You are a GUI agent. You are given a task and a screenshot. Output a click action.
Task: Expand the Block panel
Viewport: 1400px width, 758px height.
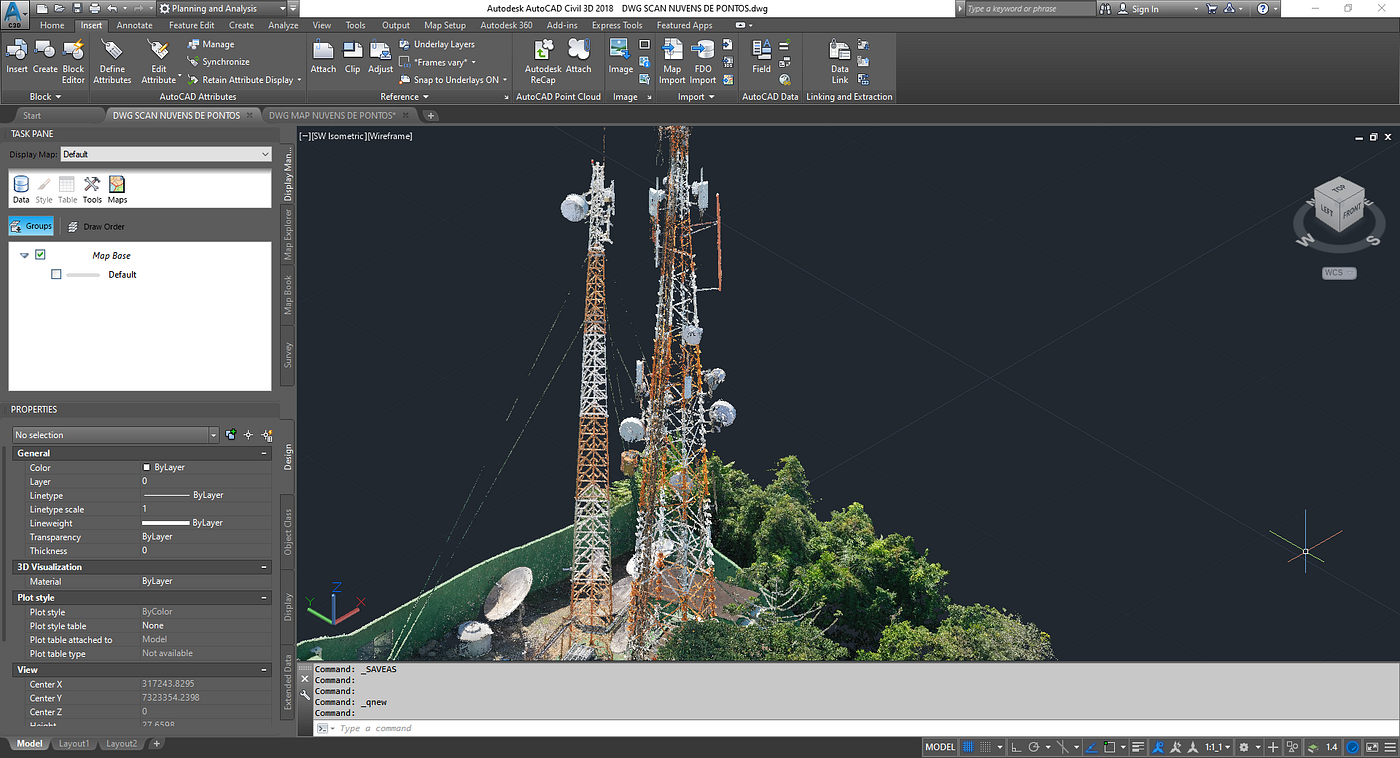(45, 97)
